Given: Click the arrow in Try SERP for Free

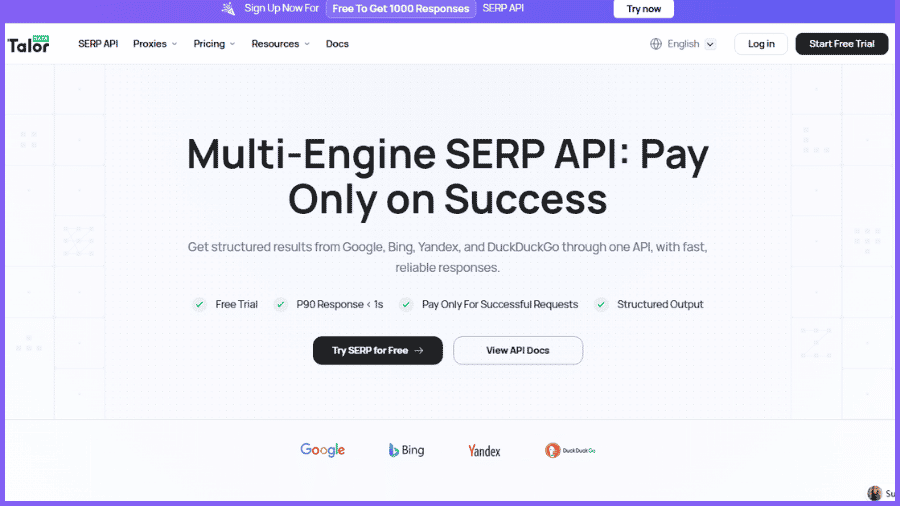Looking at the screenshot, I should point(419,351).
